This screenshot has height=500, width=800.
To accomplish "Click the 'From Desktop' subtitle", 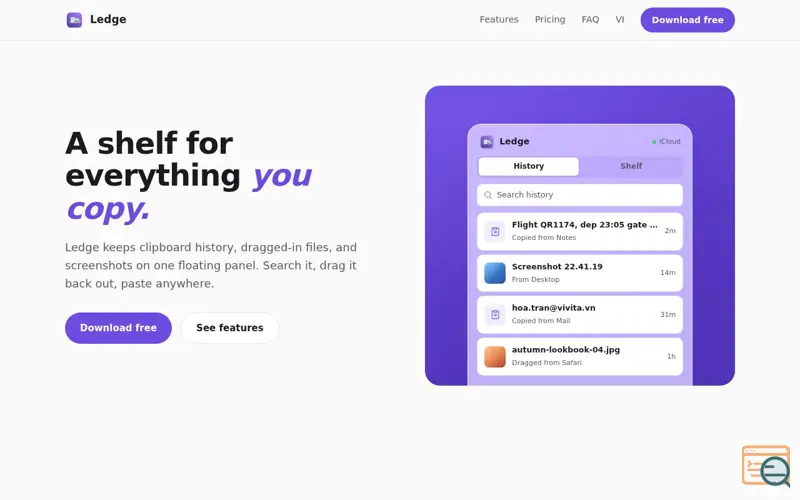I will click(535, 280).
